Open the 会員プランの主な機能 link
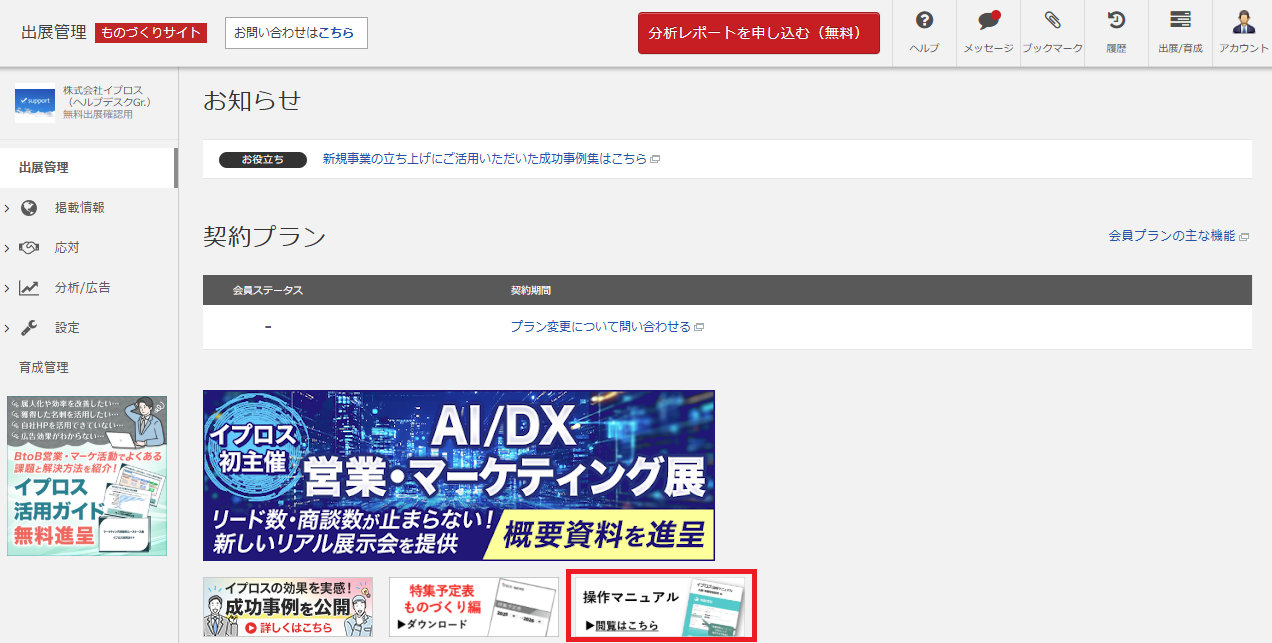Viewport: 1272px width, 643px height. point(1177,236)
